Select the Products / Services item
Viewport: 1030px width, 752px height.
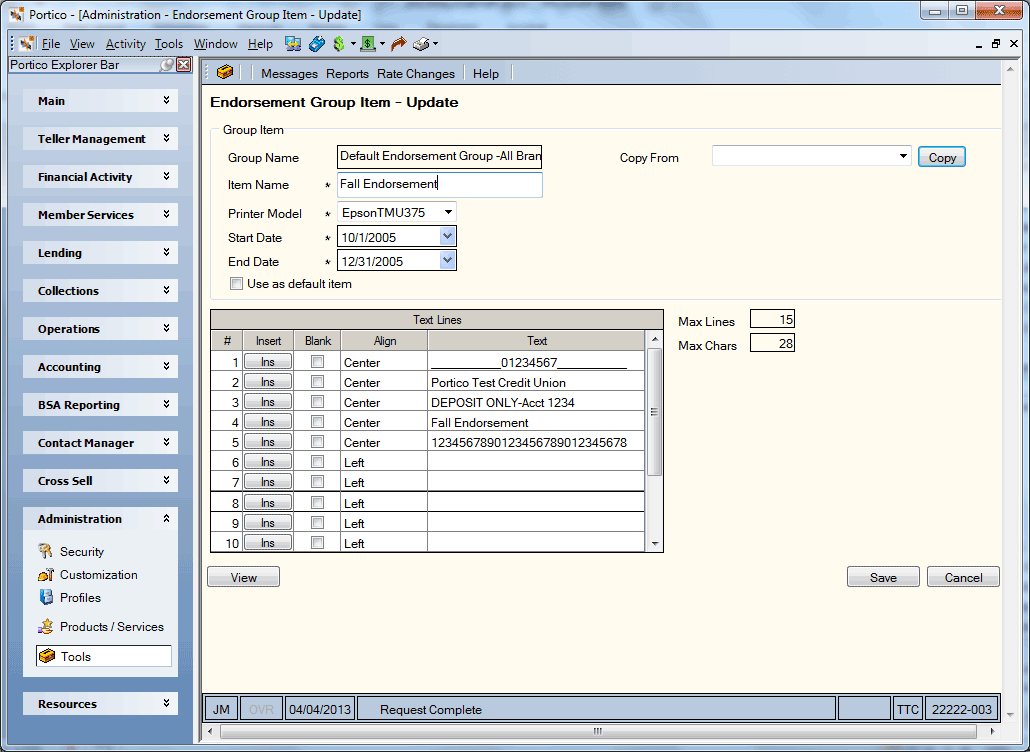(x=112, y=627)
